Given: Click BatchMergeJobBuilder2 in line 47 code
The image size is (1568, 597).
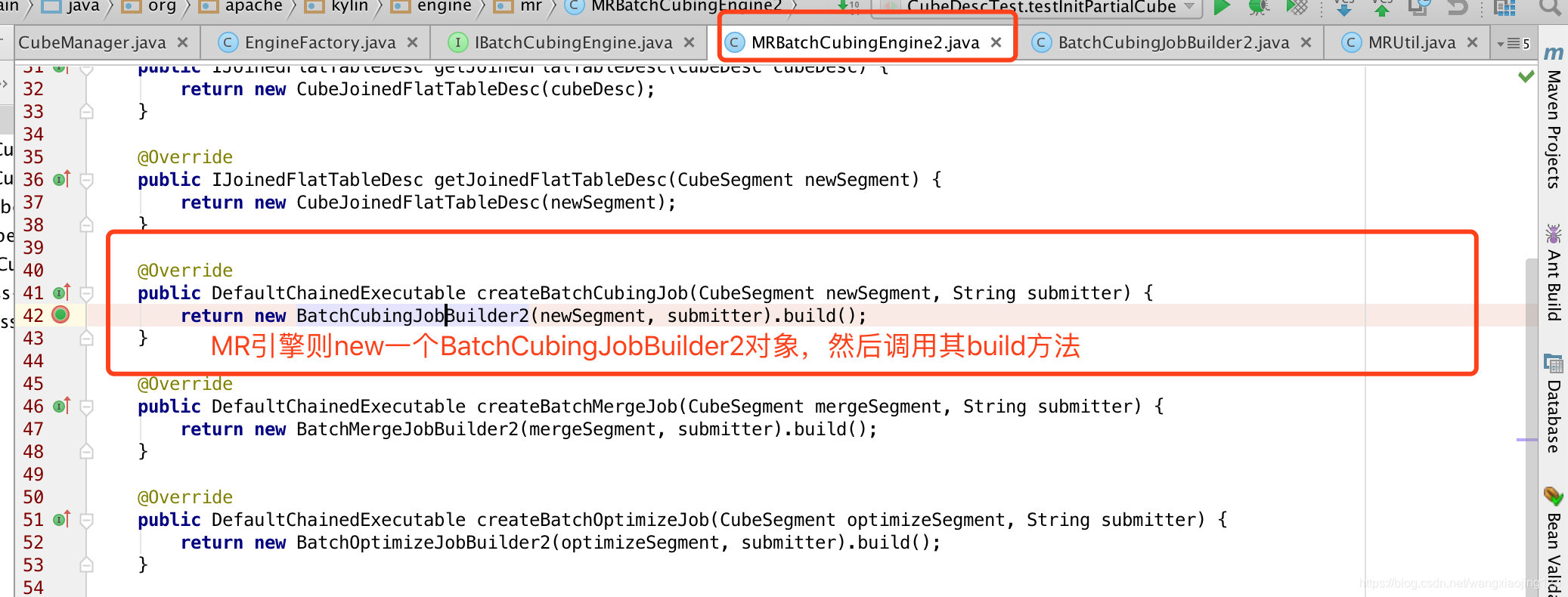Looking at the screenshot, I should click(407, 428).
